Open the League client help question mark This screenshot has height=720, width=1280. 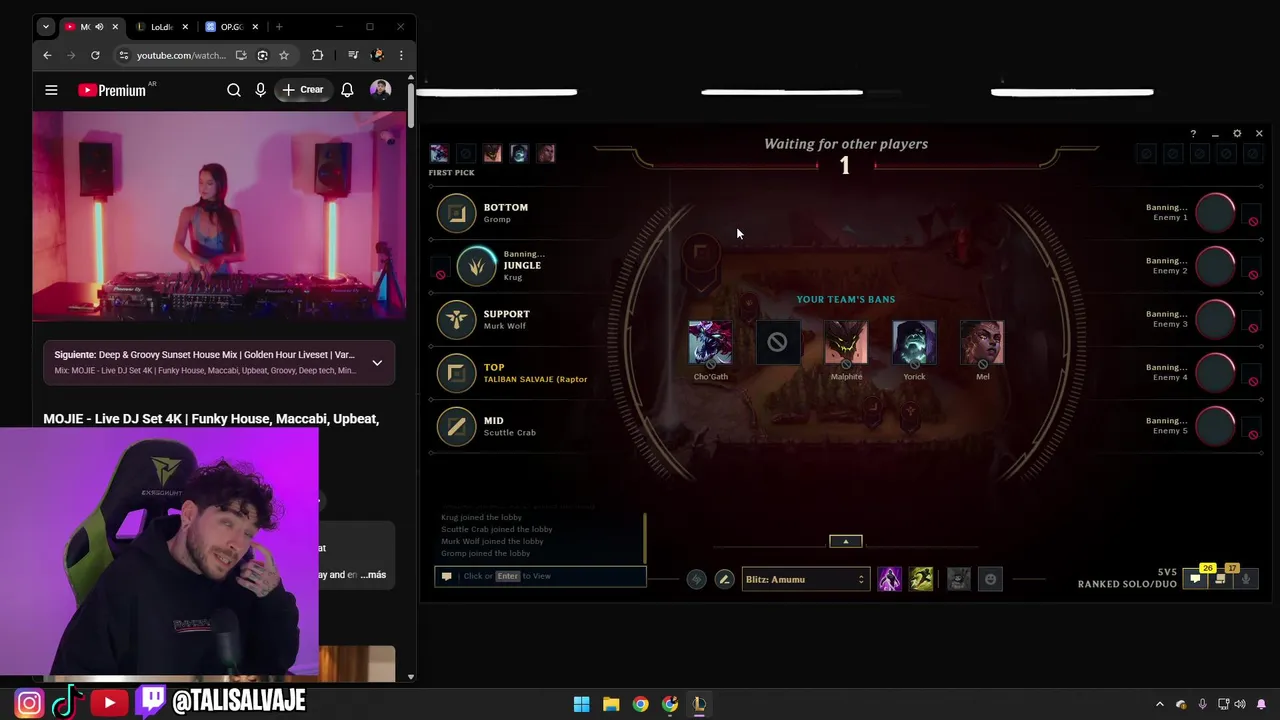[x=1193, y=134]
